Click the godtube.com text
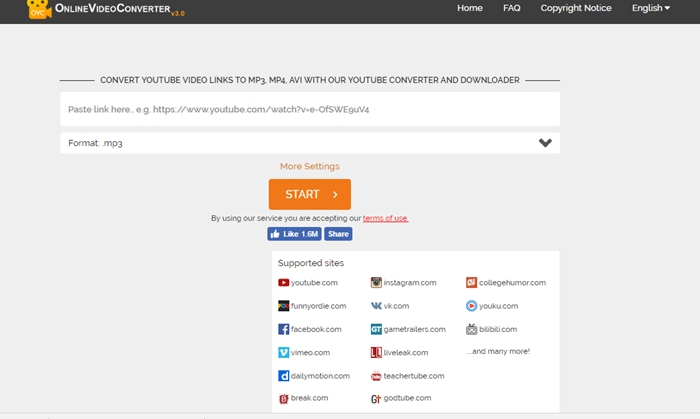This screenshot has height=419, width=700. 408,398
